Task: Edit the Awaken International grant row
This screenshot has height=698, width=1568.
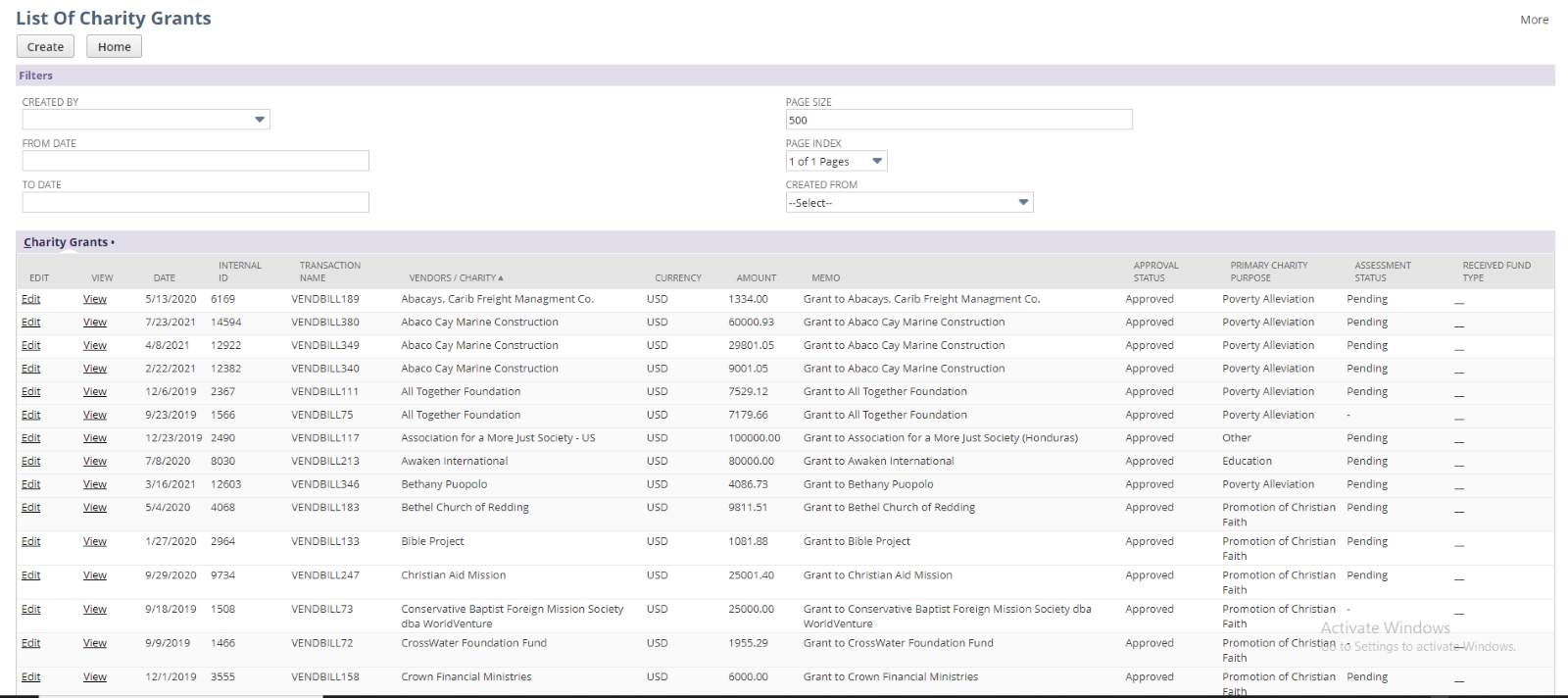Action: (x=31, y=462)
